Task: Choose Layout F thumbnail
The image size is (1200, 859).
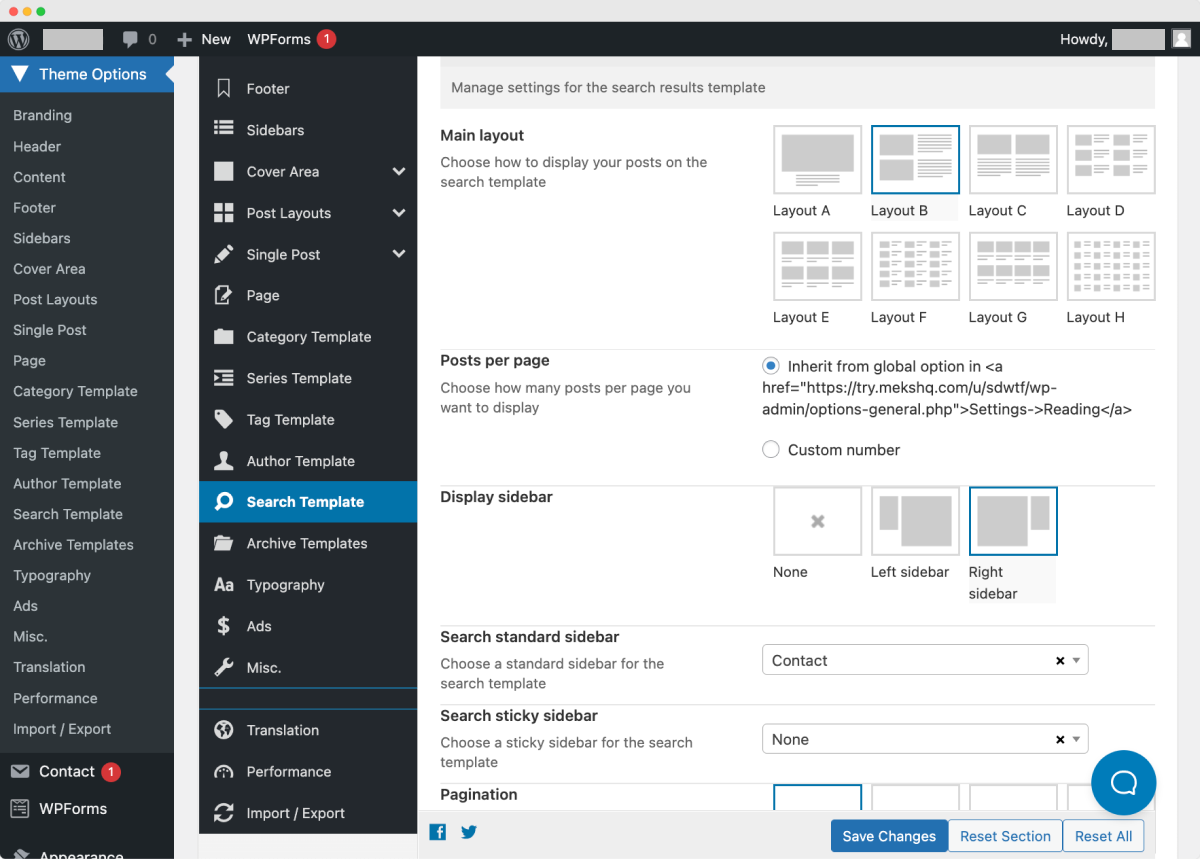Action: pyautogui.click(x=915, y=266)
